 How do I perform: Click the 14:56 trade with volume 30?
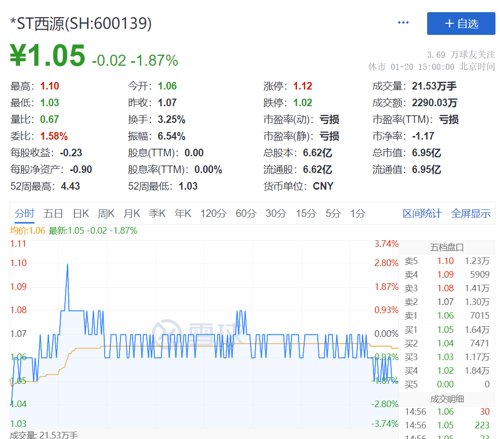(x=447, y=412)
